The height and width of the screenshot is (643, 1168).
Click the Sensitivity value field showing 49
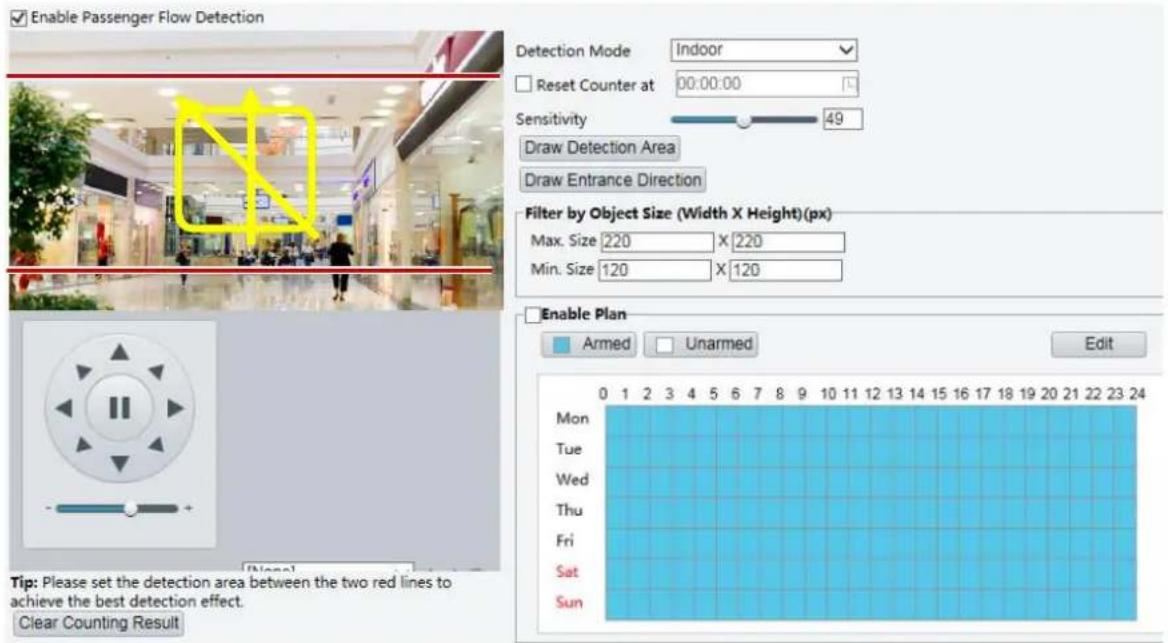842,119
